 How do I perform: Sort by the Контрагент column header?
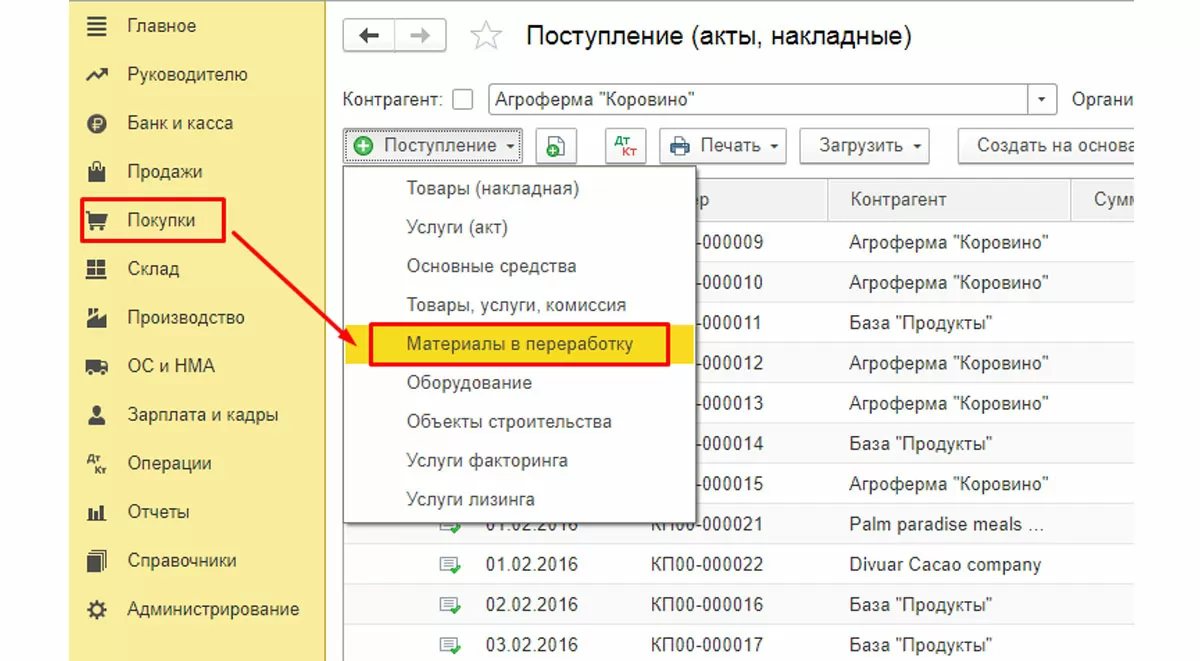949,200
